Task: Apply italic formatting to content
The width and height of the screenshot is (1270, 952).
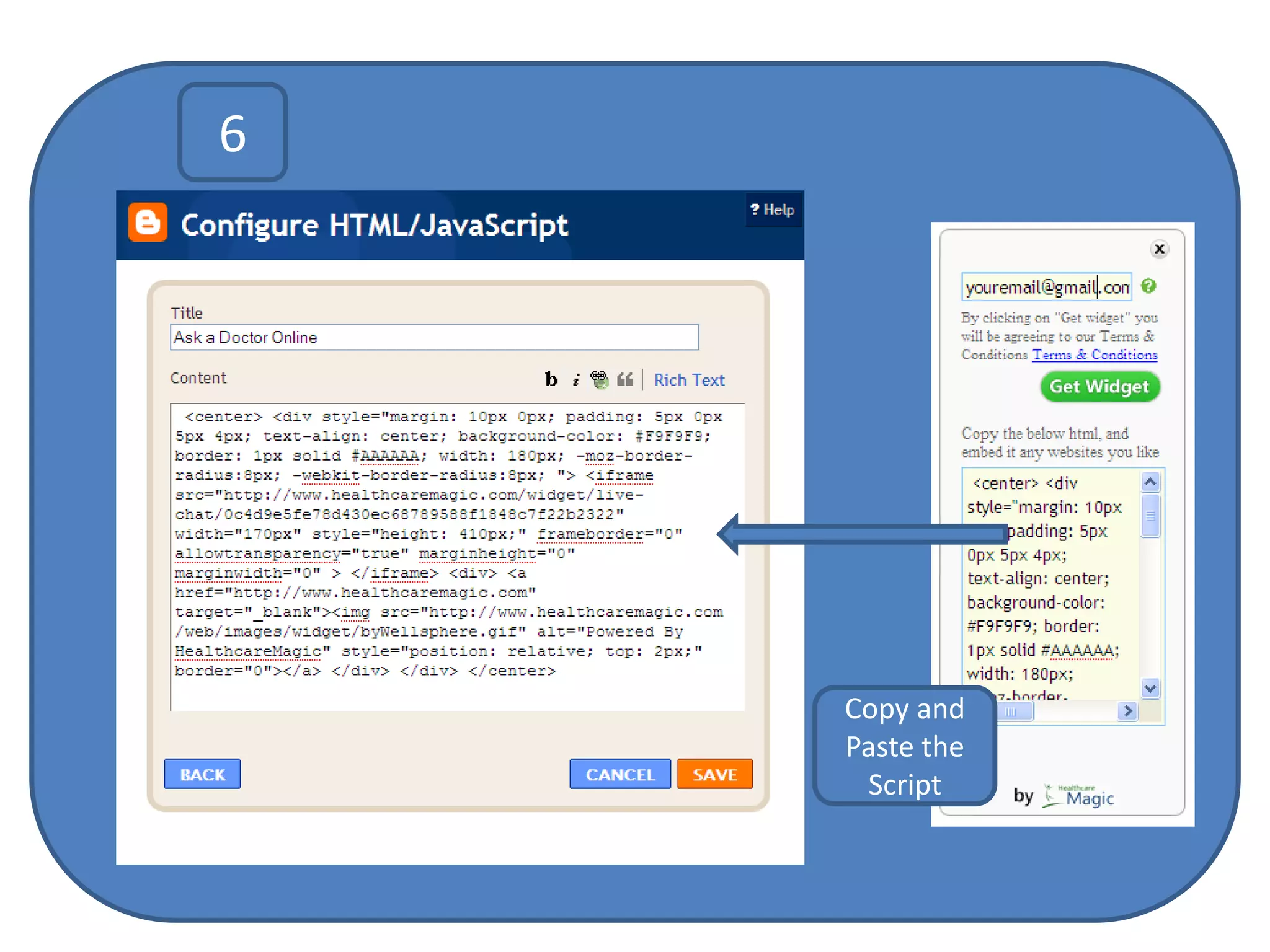Action: 576,379
